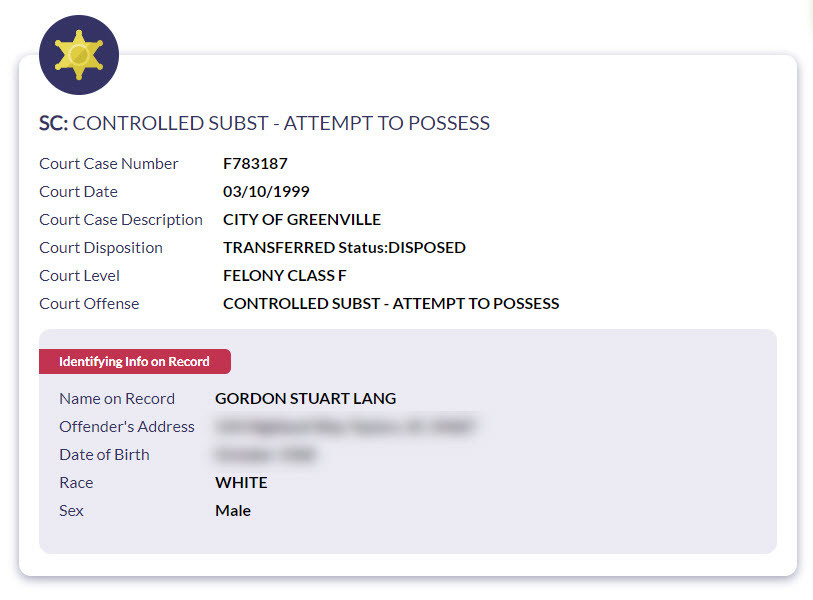
Task: Click the blurred date of birth value
Action: [x=265, y=455]
